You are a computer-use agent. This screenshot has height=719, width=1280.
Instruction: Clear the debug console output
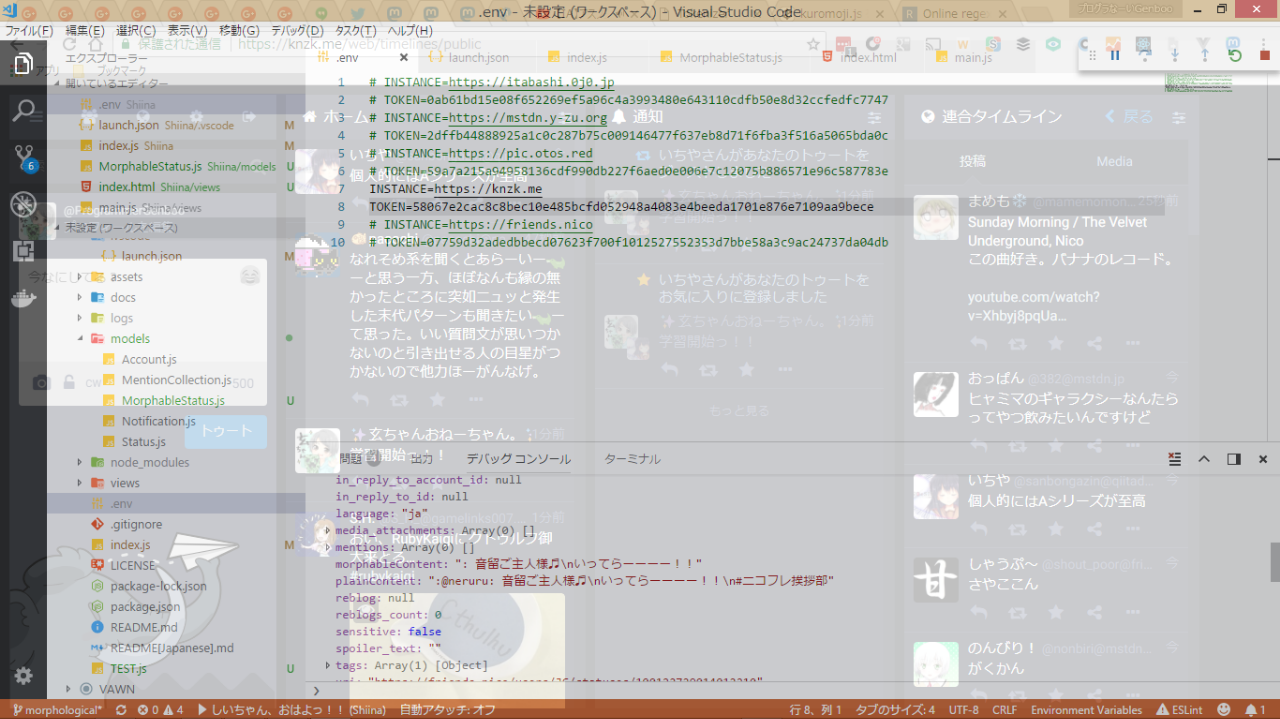tap(1176, 459)
